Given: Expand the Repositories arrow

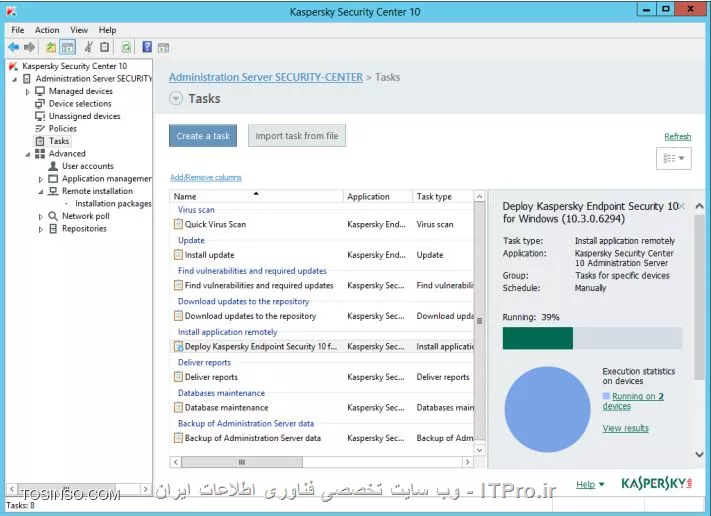Looking at the screenshot, I should (41, 229).
